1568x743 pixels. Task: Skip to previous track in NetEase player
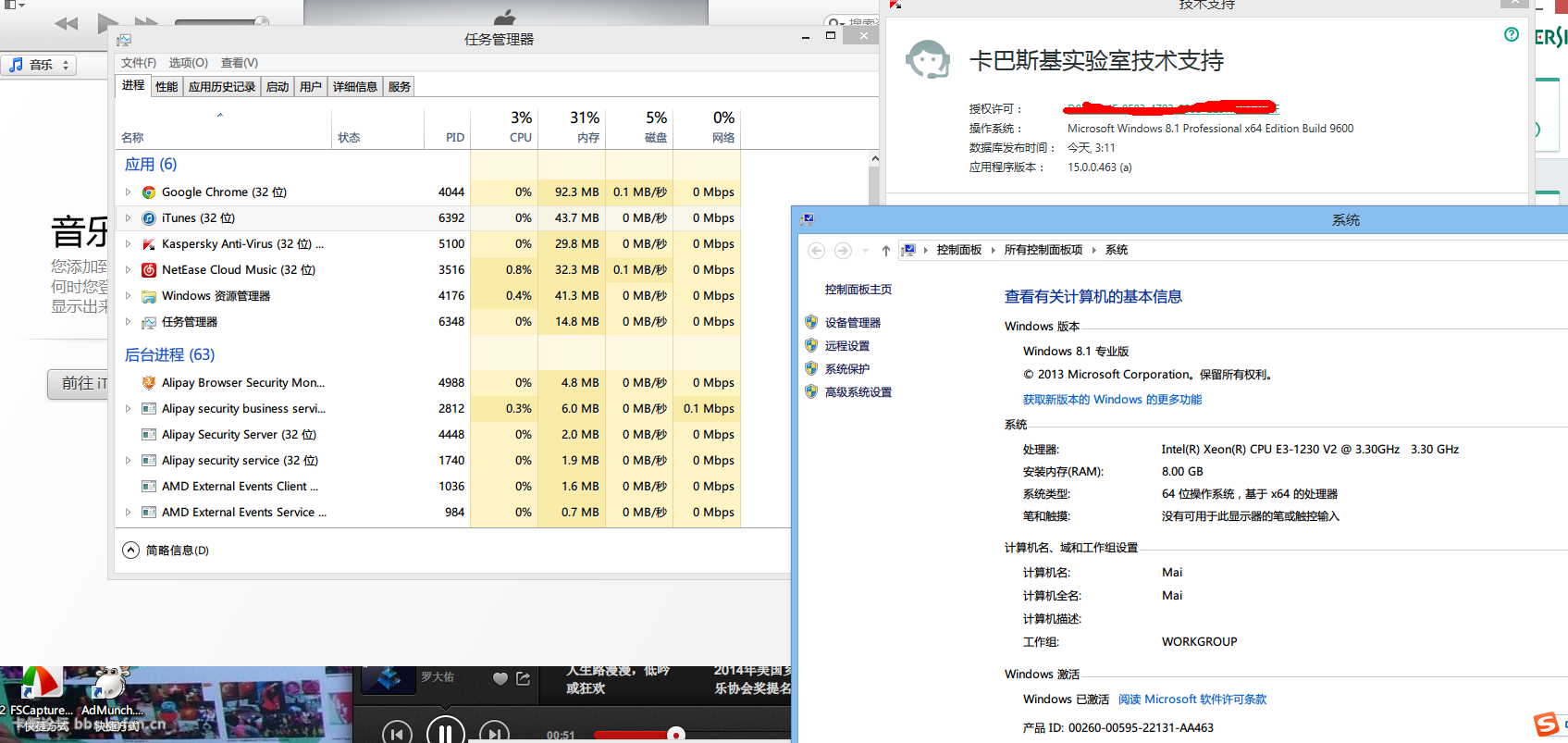pos(397,734)
